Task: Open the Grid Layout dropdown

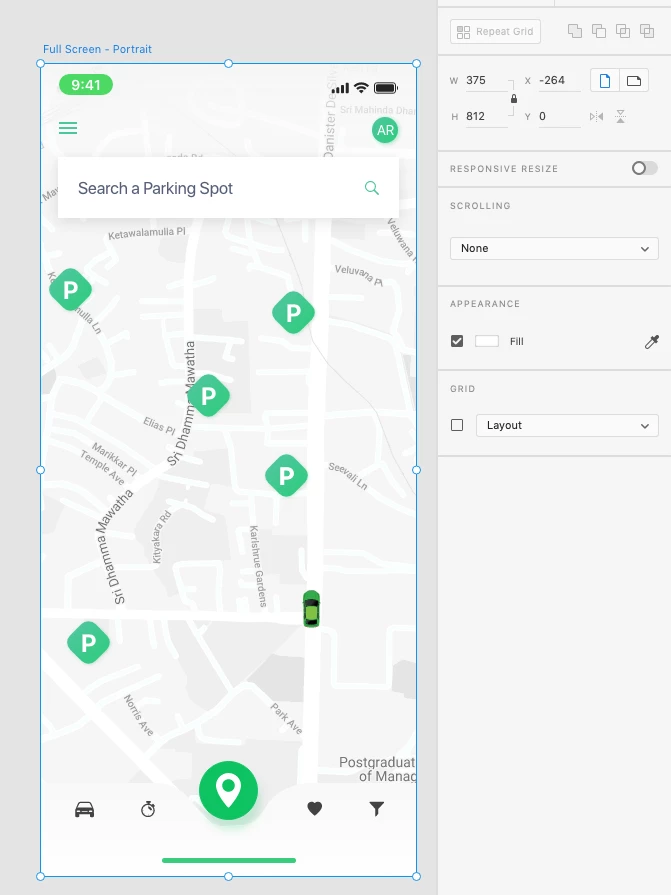Action: point(567,425)
